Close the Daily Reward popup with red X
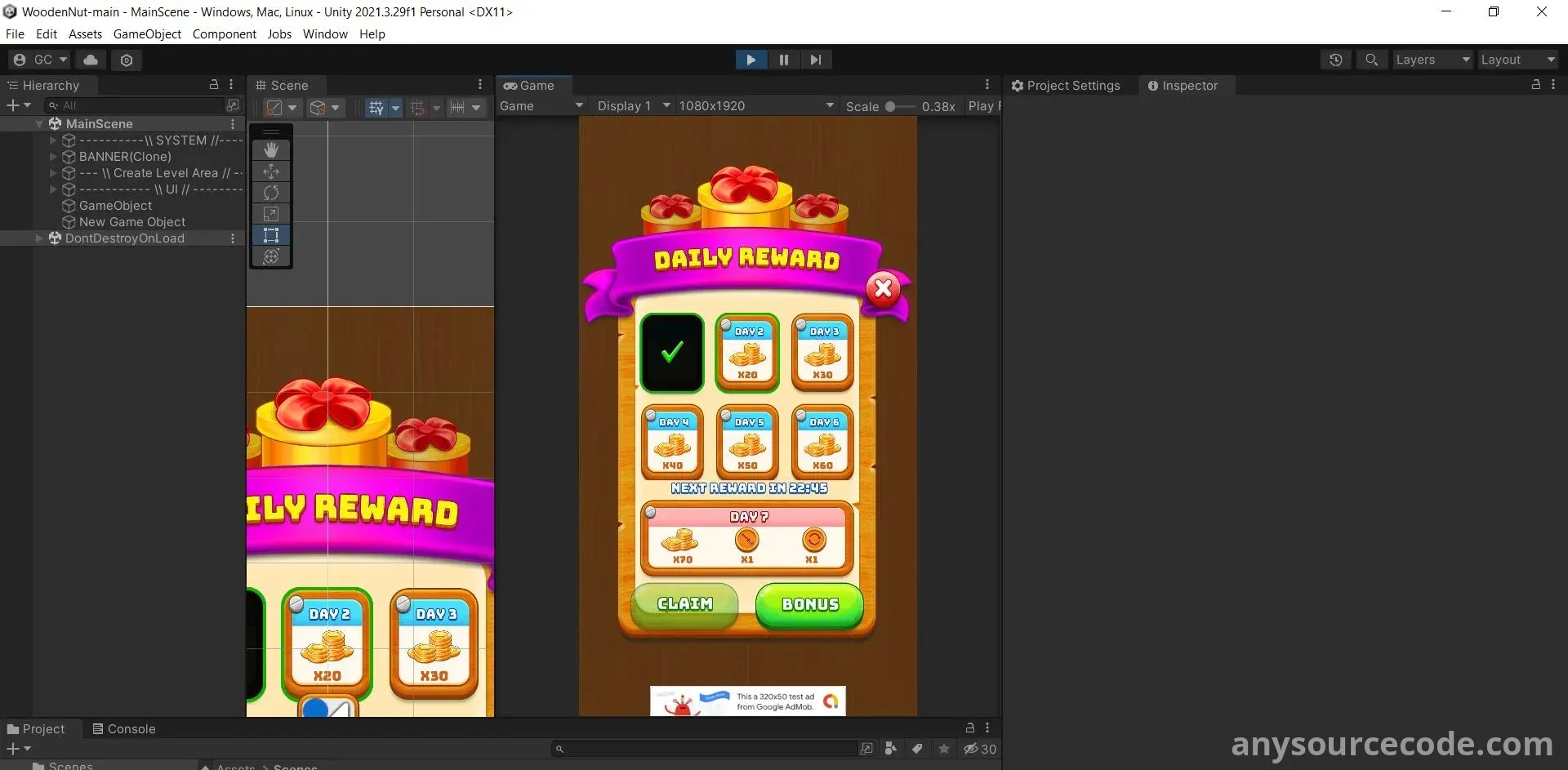Screen dimensions: 1568x770 [883, 288]
